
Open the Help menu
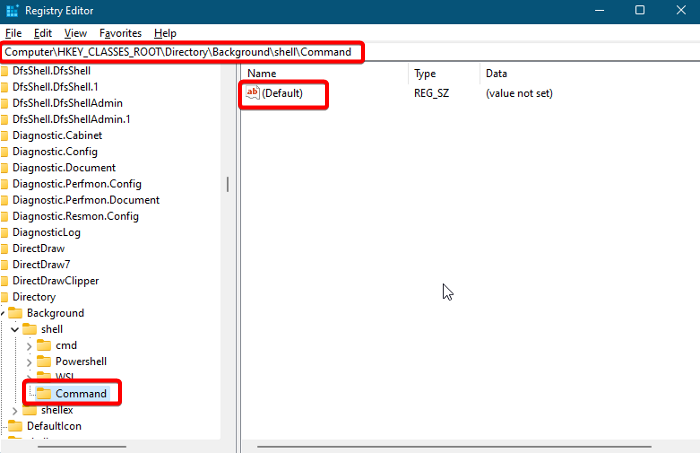(165, 33)
